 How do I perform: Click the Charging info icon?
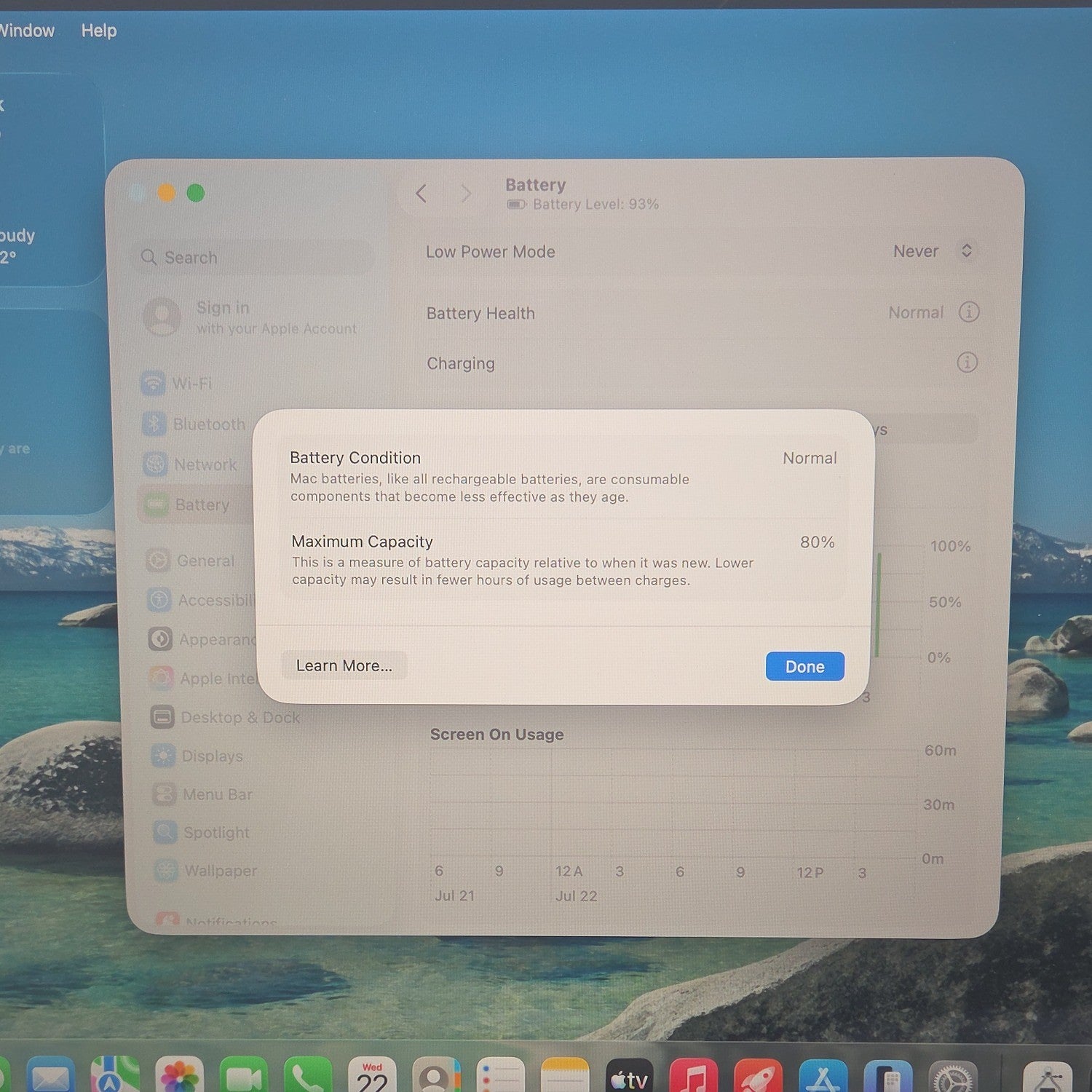click(967, 363)
